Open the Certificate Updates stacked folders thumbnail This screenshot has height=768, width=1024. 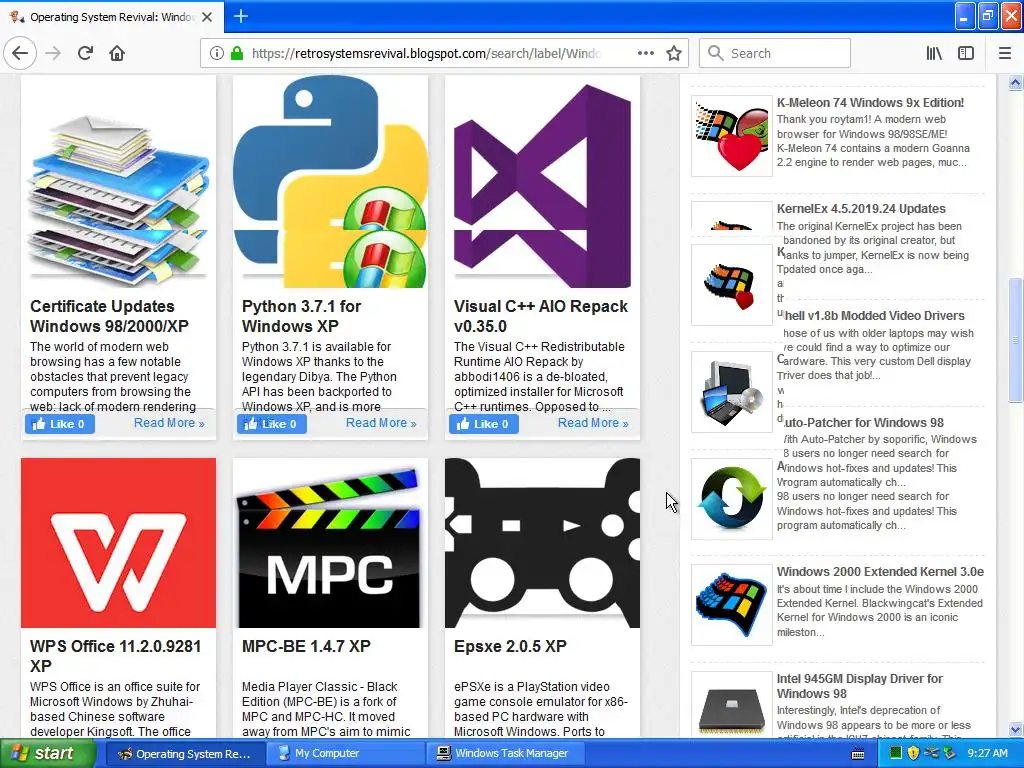coord(118,182)
